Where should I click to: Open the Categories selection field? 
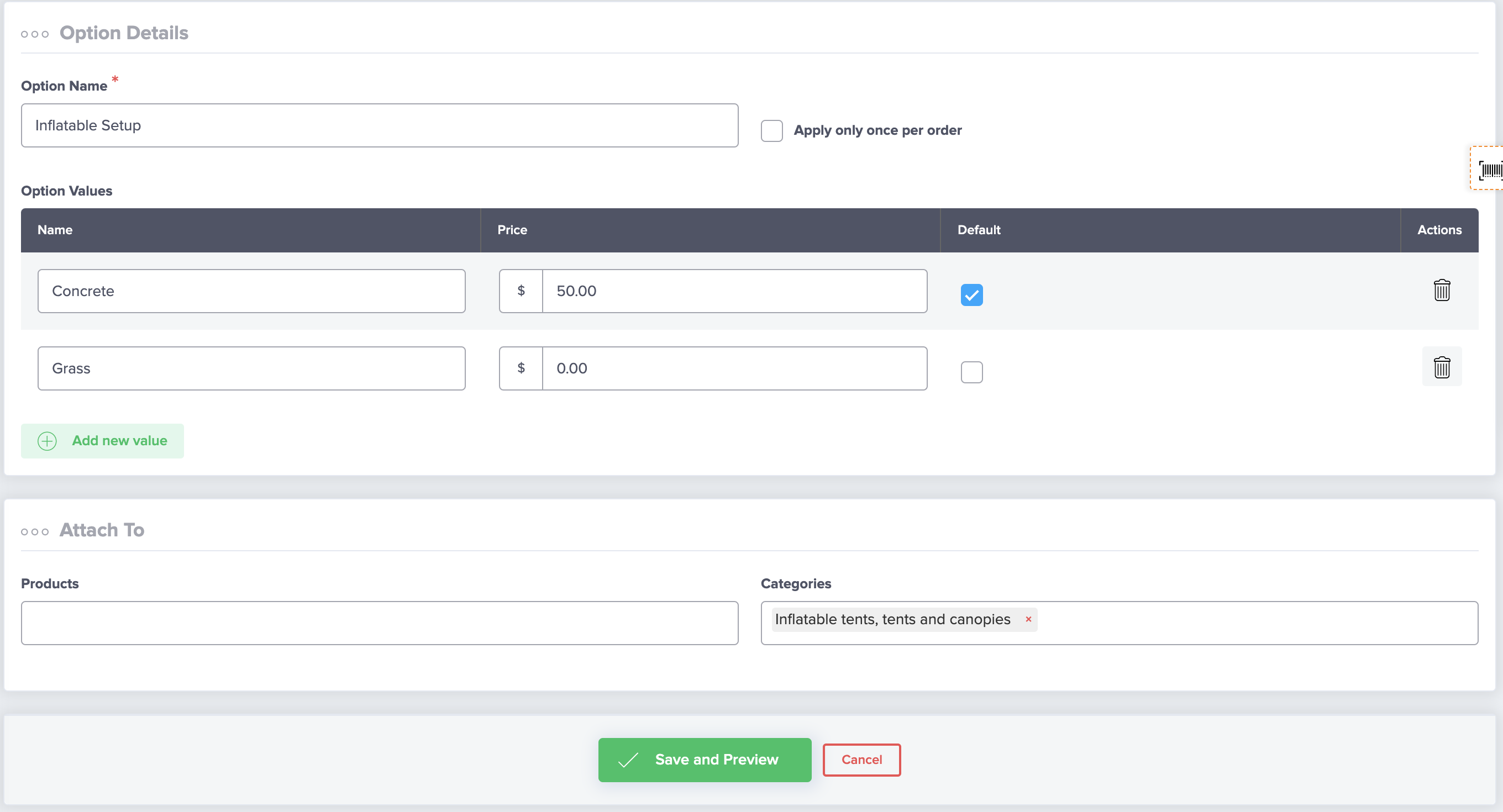point(1254,623)
